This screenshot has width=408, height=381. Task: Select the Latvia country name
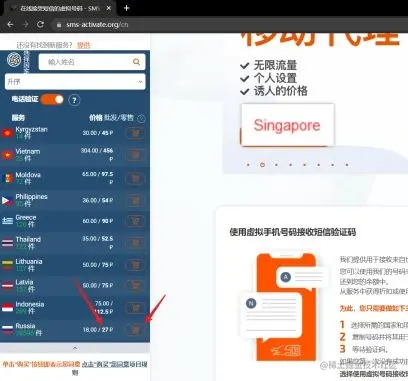(x=24, y=282)
